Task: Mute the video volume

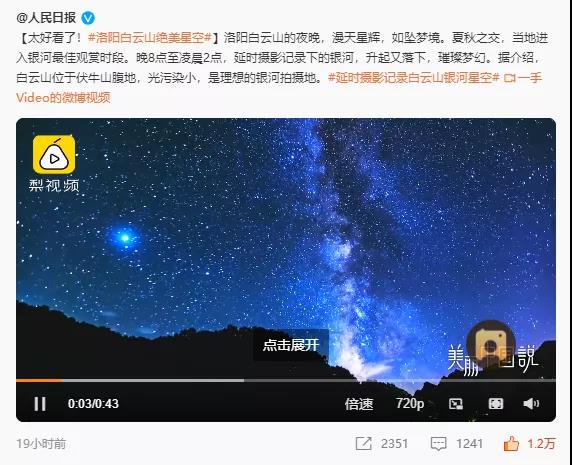Action: (x=531, y=404)
